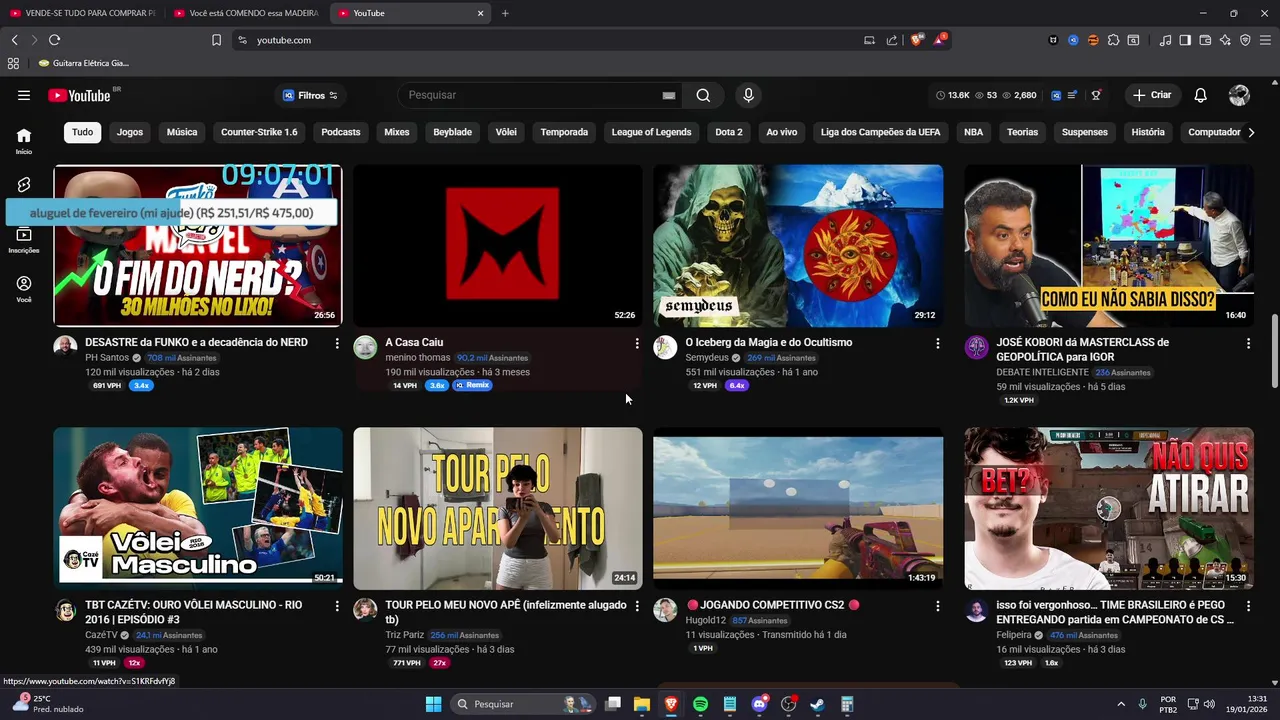Open the Início sidebar item
The width and height of the screenshot is (1280, 720).
pos(24,140)
